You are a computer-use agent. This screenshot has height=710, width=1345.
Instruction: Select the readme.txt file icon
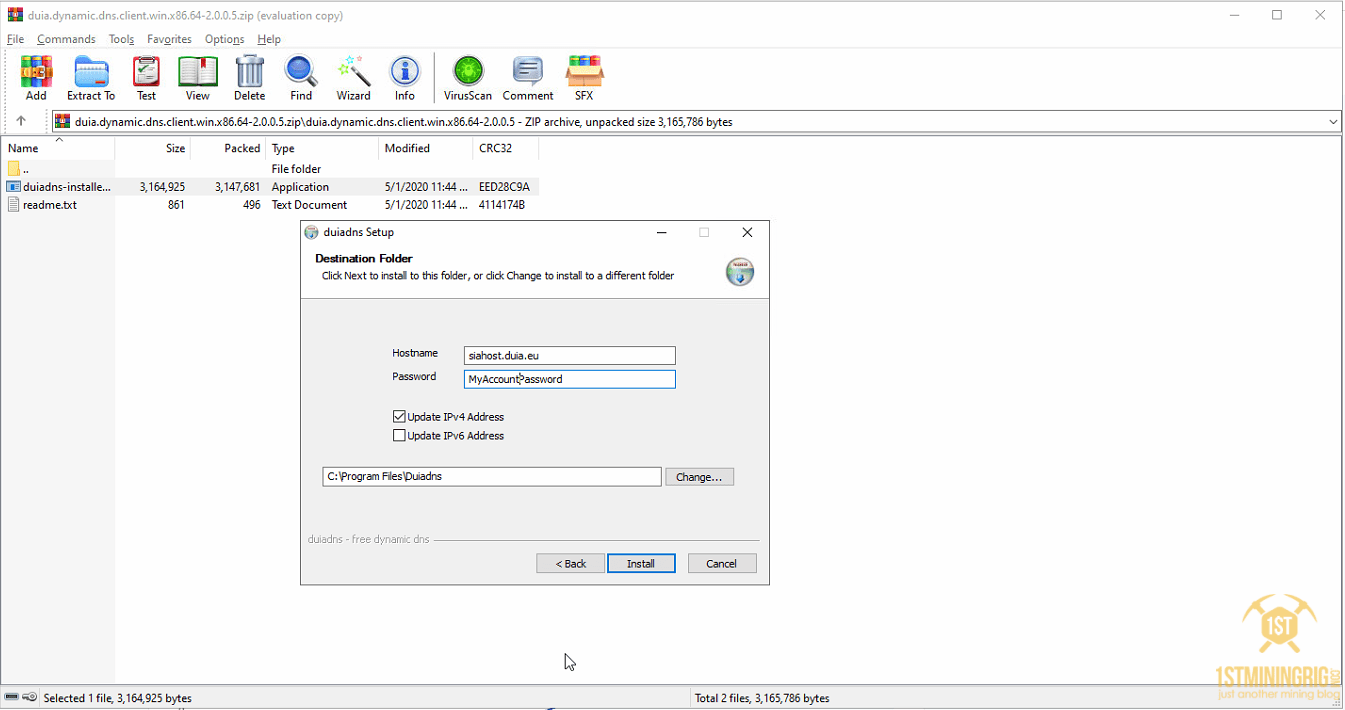point(14,205)
